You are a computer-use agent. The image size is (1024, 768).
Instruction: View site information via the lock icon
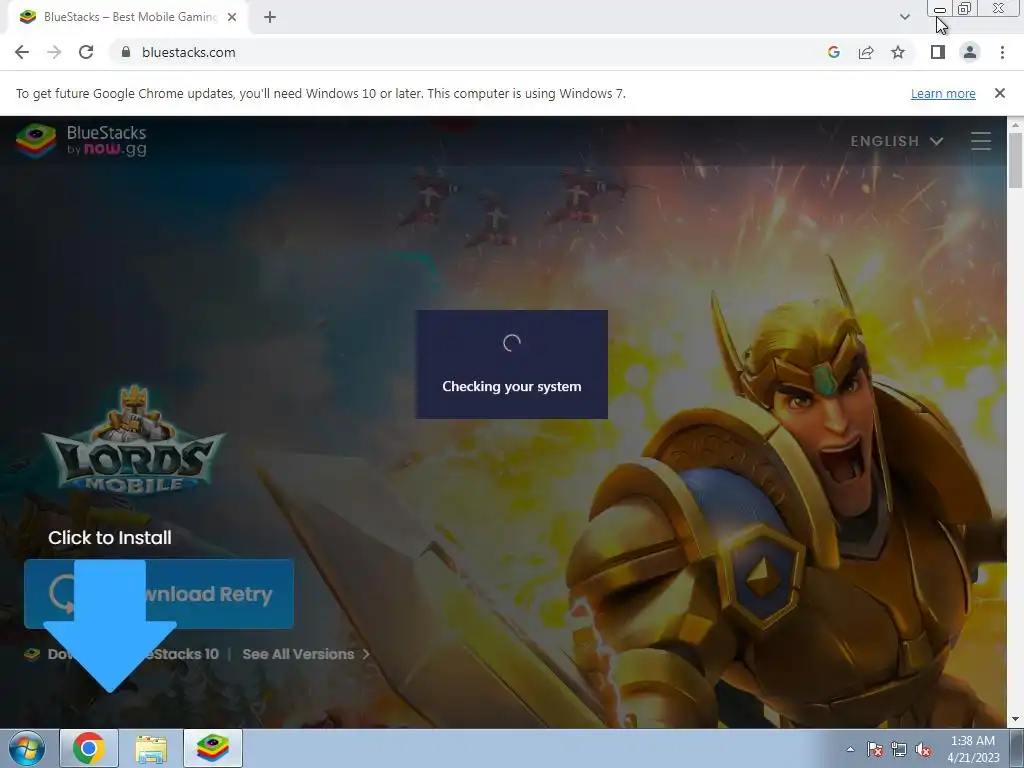click(x=126, y=52)
